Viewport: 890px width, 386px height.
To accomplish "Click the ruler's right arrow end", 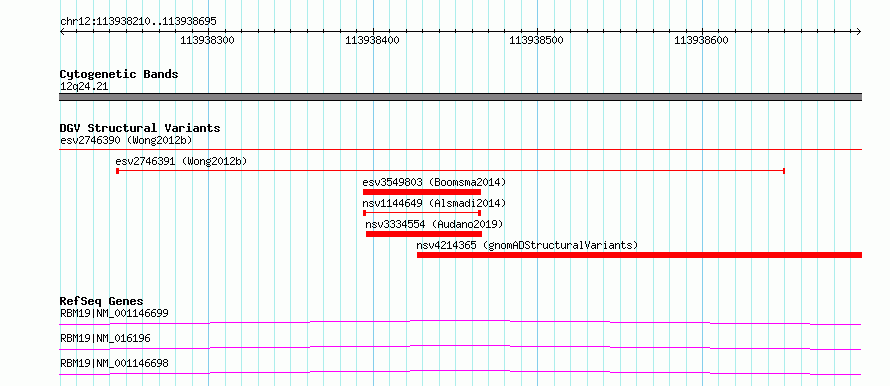I will (x=859, y=32).
